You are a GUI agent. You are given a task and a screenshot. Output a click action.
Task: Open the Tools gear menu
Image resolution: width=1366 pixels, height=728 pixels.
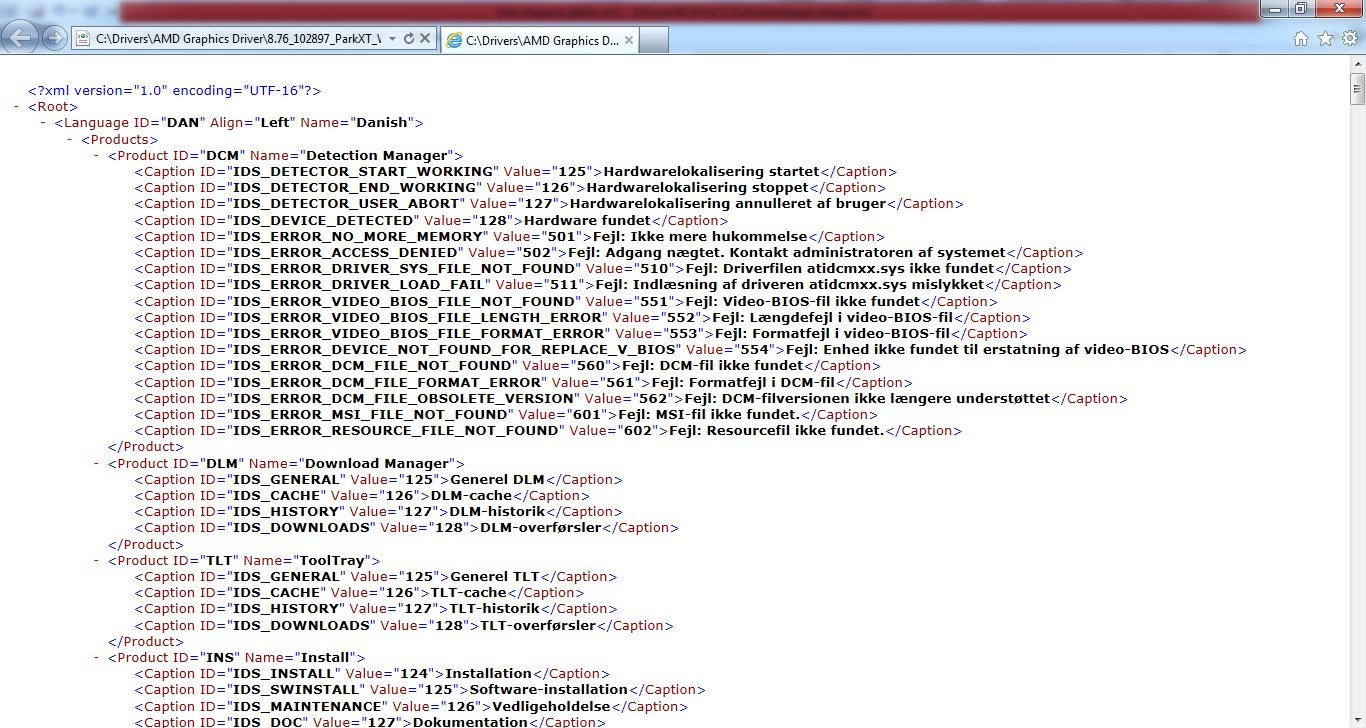click(x=1349, y=39)
